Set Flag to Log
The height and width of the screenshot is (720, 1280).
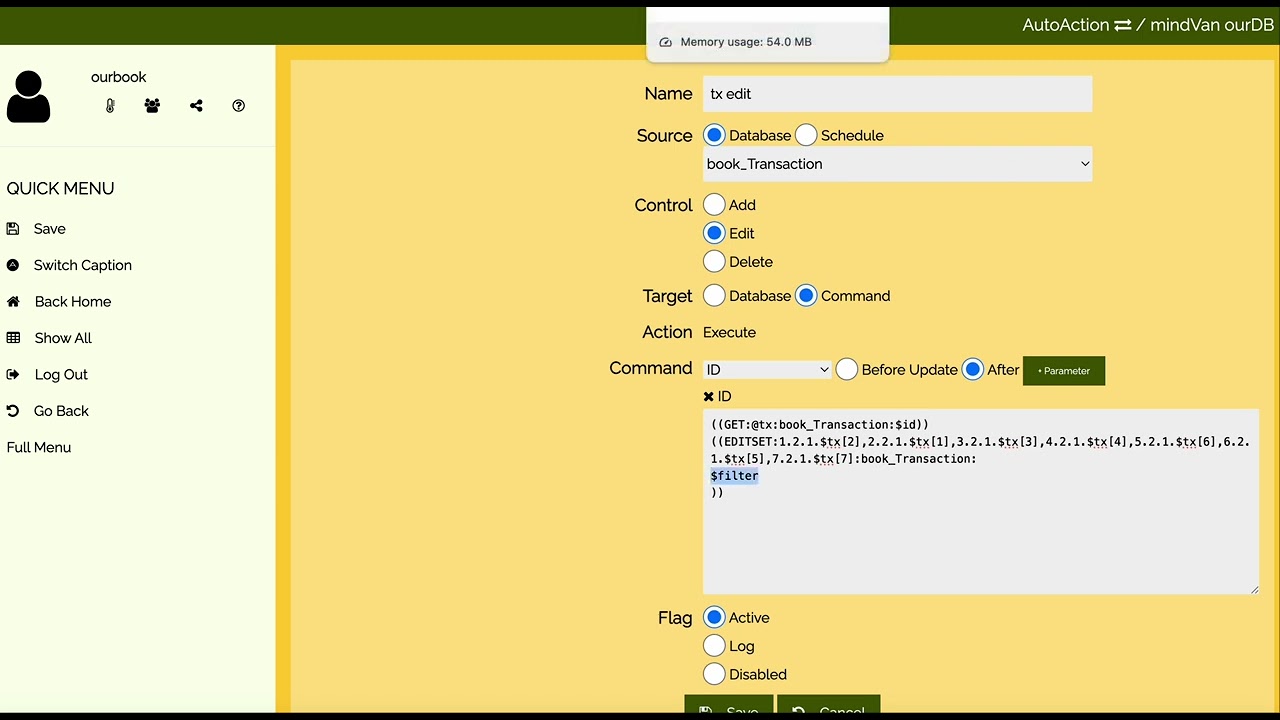(x=714, y=646)
